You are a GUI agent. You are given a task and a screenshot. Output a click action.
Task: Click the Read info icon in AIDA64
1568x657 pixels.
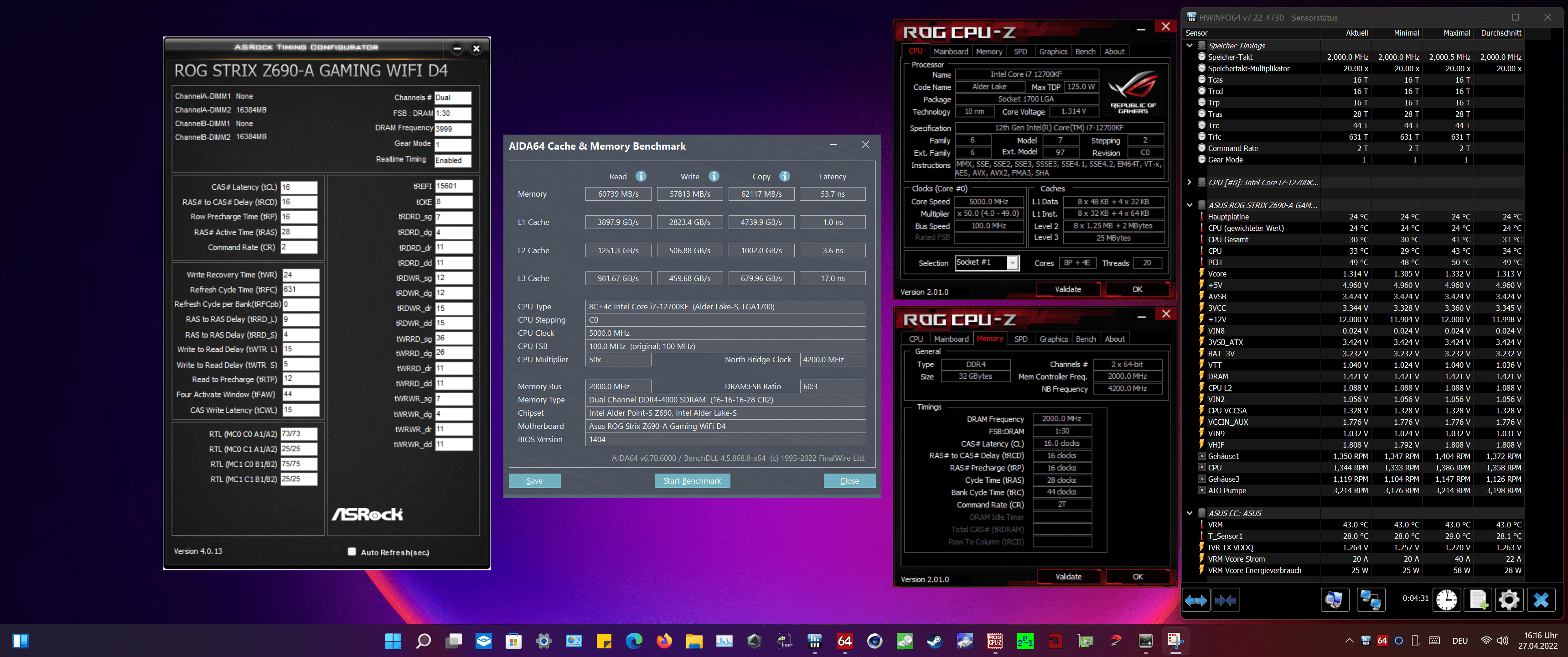[641, 176]
